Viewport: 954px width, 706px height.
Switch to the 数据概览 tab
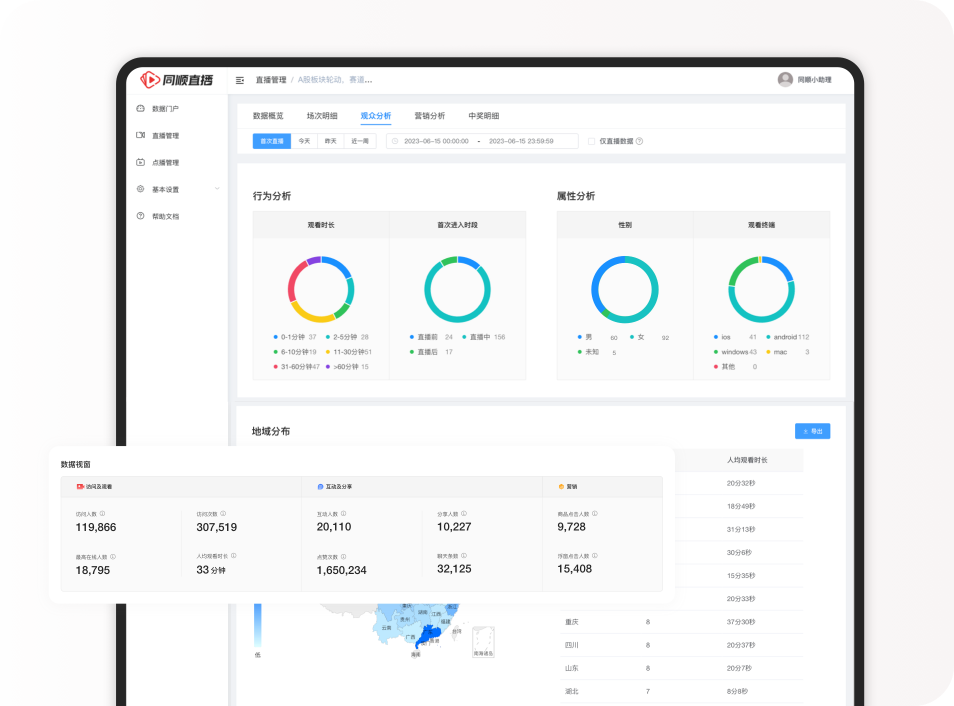tap(268, 116)
